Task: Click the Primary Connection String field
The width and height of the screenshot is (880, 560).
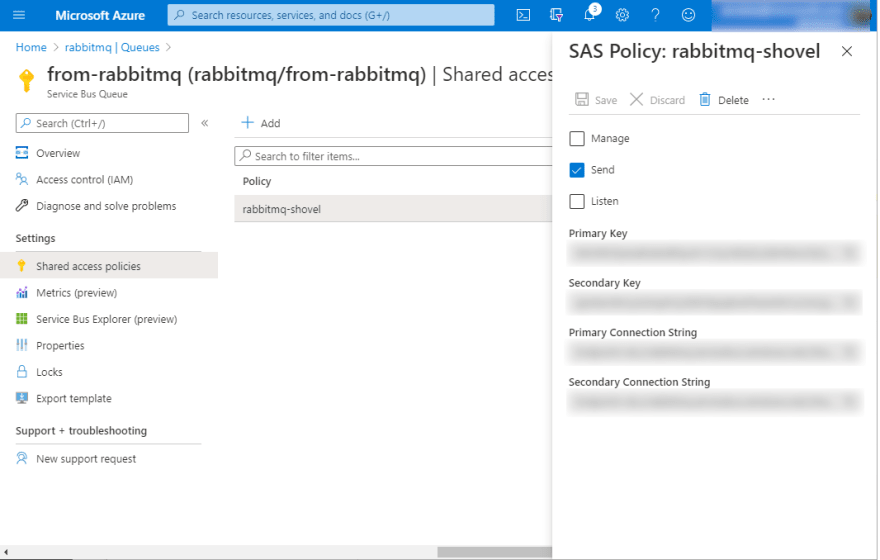Action: click(714, 352)
